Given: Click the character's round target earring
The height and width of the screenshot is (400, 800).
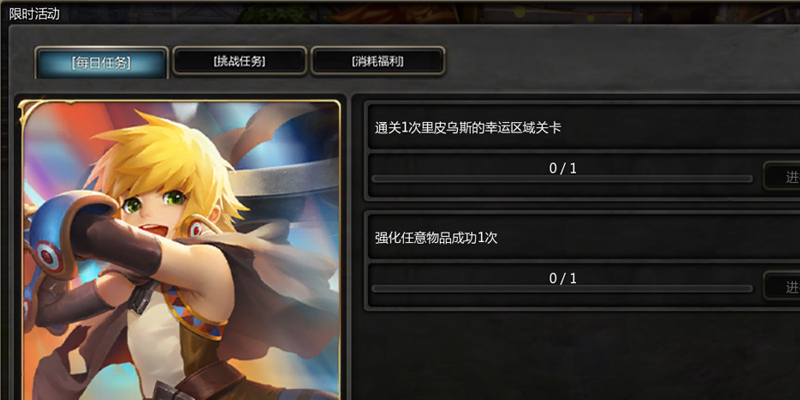Looking at the screenshot, I should click(x=196, y=228).
